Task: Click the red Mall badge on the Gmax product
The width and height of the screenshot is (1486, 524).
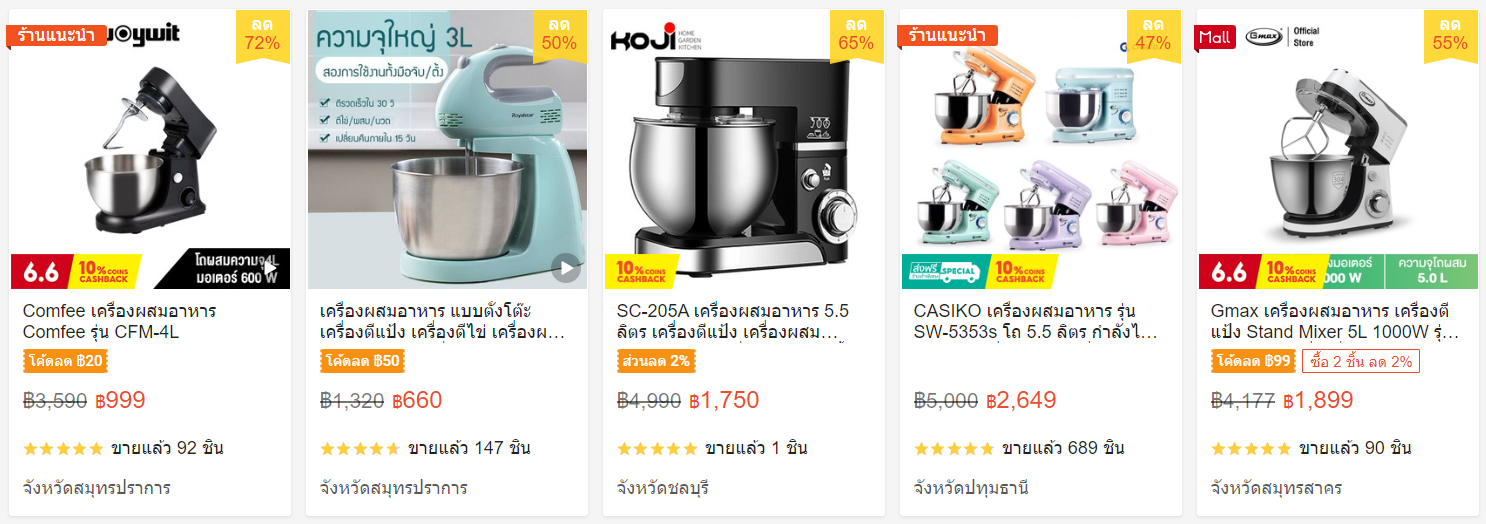Action: tap(1215, 37)
